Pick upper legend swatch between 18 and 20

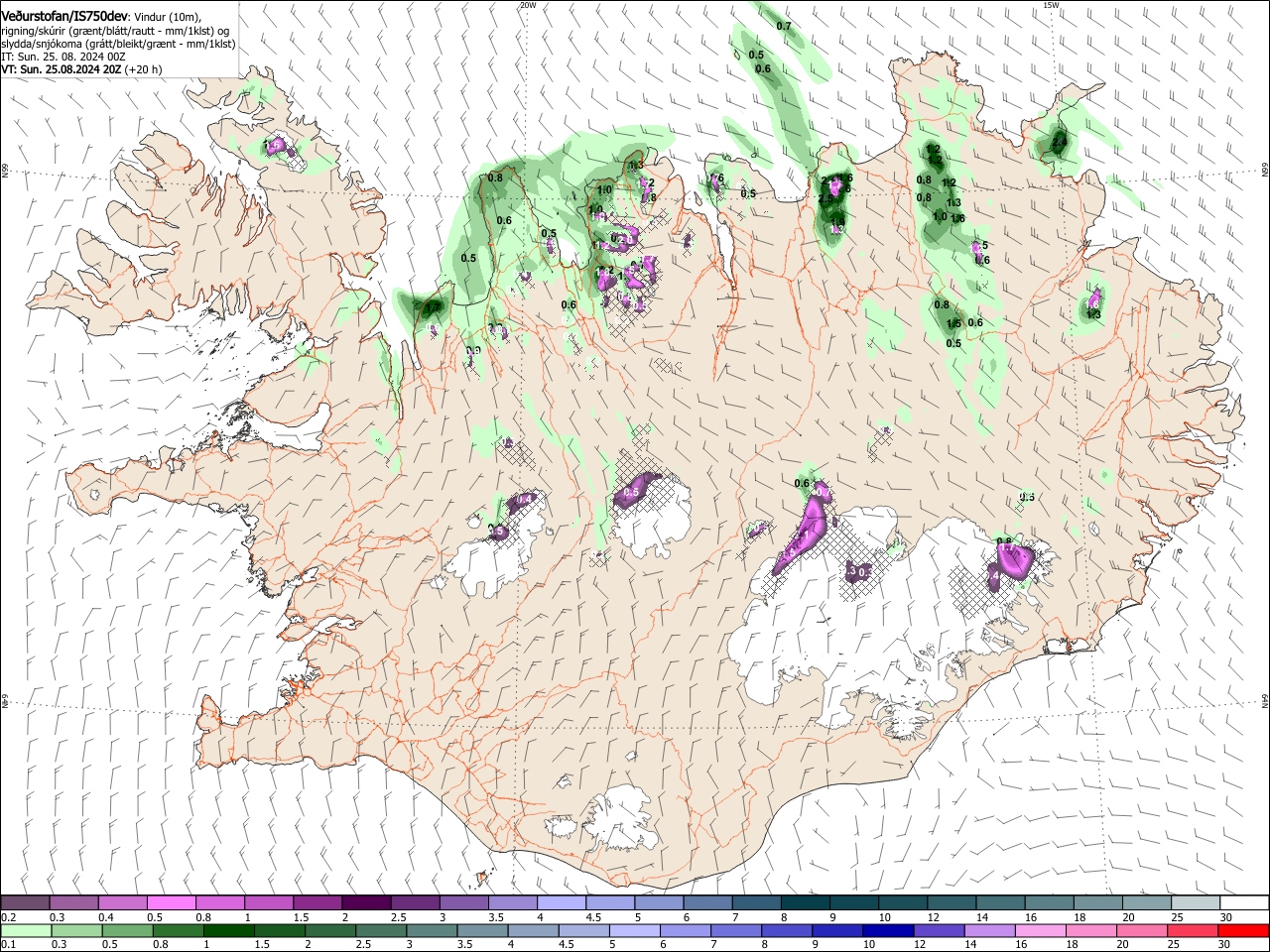(x=1099, y=902)
